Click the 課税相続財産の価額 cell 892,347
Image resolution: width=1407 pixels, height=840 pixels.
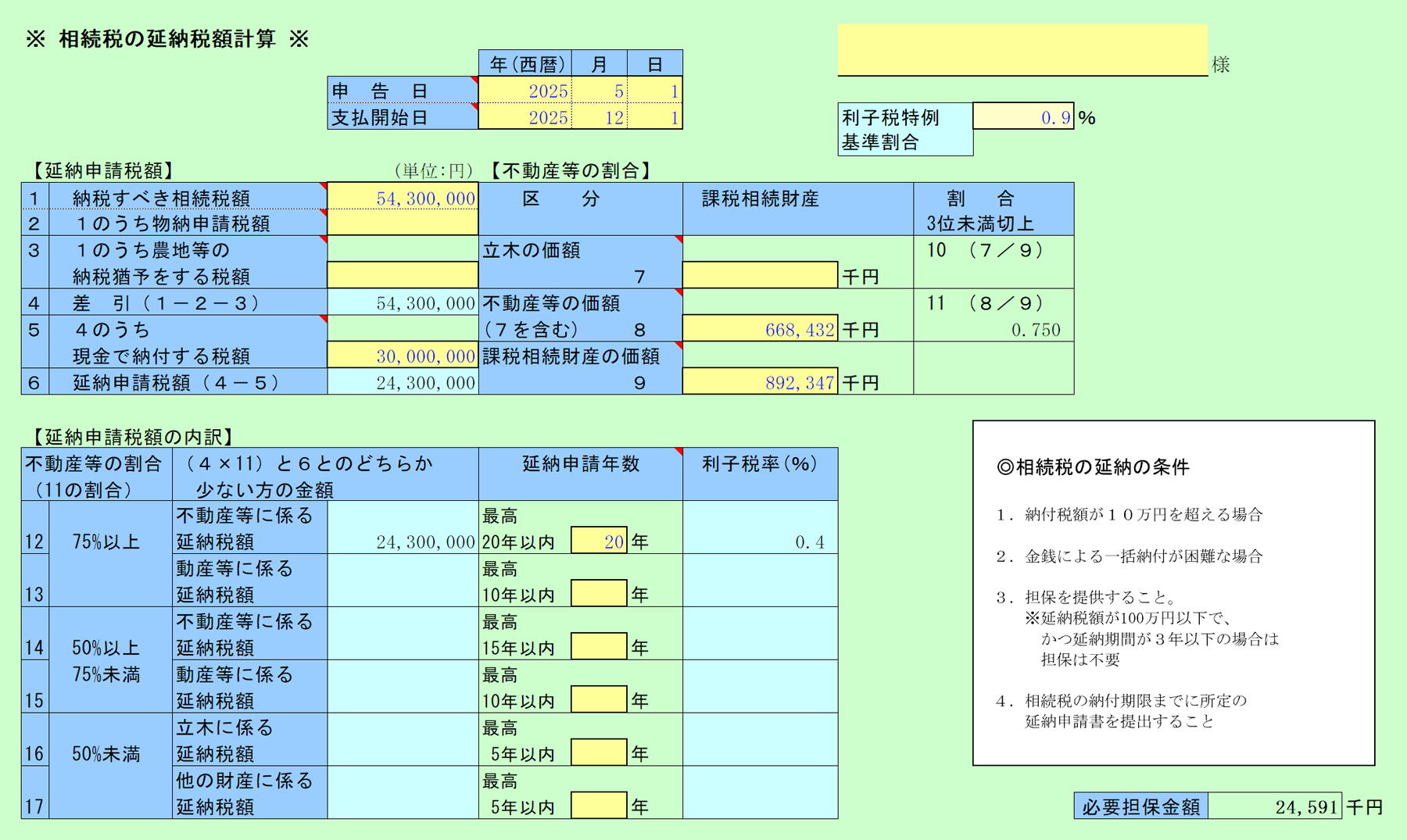[760, 381]
